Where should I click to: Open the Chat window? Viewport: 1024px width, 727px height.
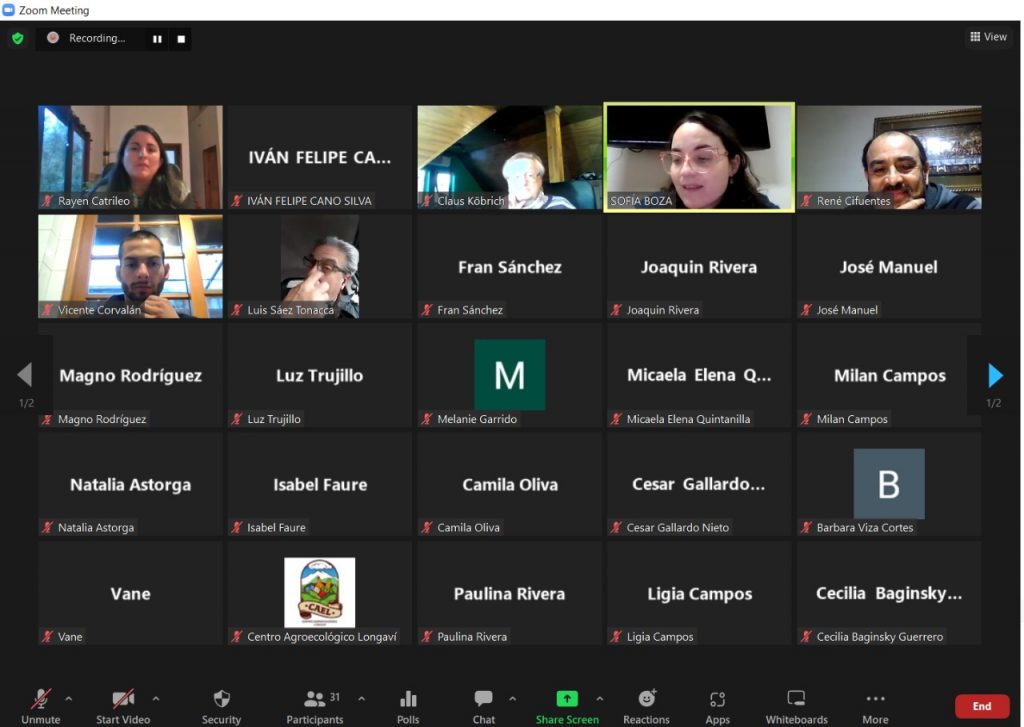point(484,704)
